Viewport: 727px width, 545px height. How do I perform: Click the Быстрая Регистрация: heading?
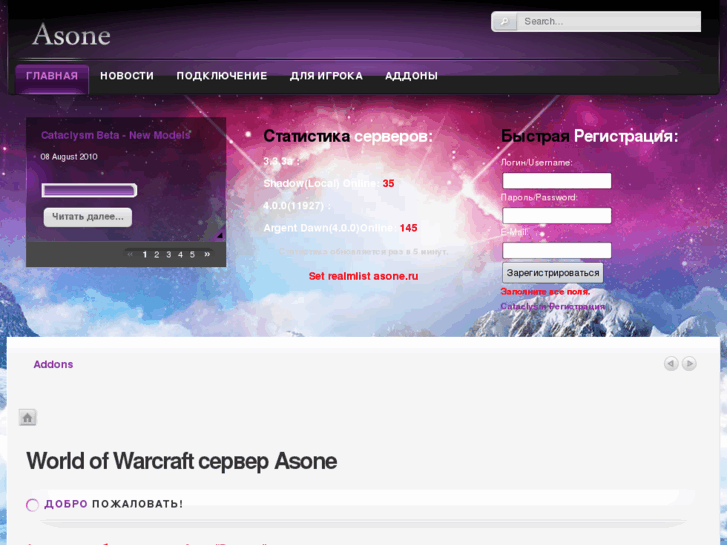pyautogui.click(x=589, y=136)
